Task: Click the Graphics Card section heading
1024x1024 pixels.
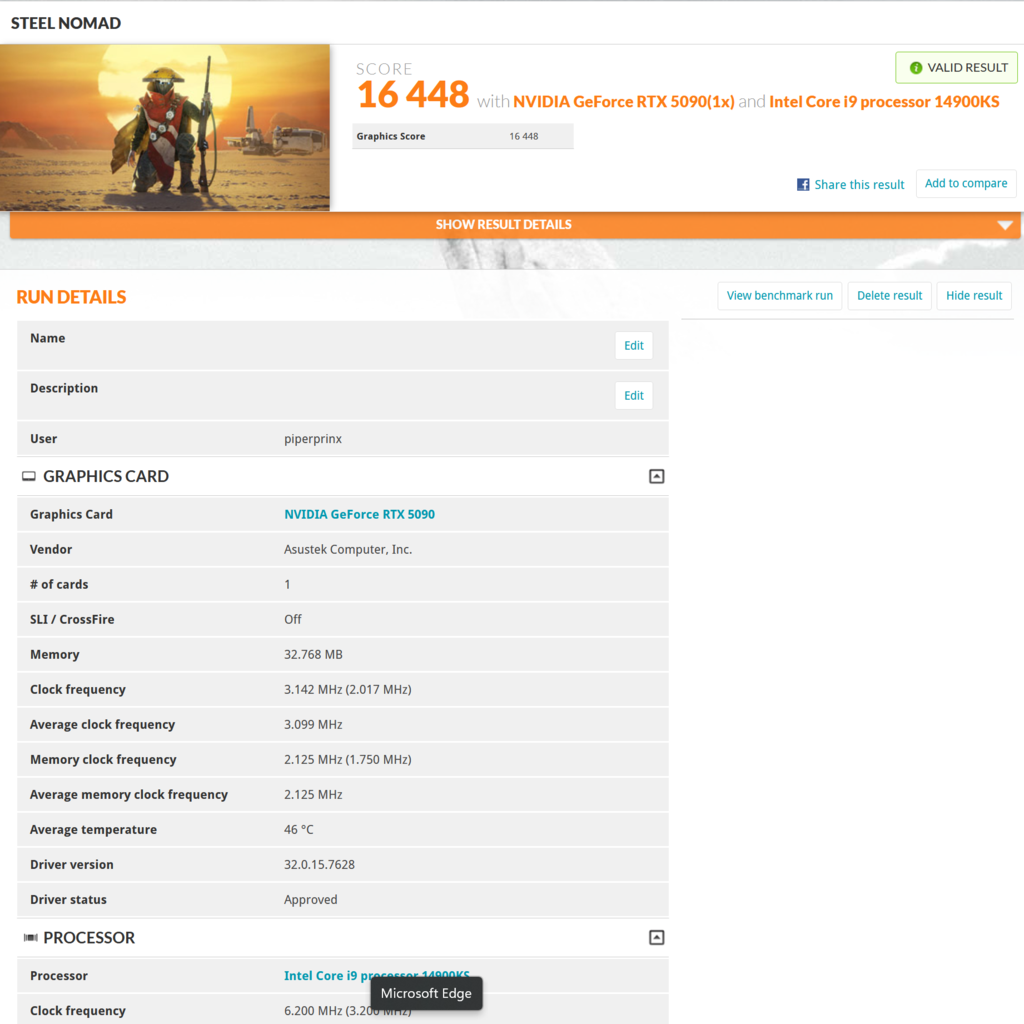Action: [106, 477]
